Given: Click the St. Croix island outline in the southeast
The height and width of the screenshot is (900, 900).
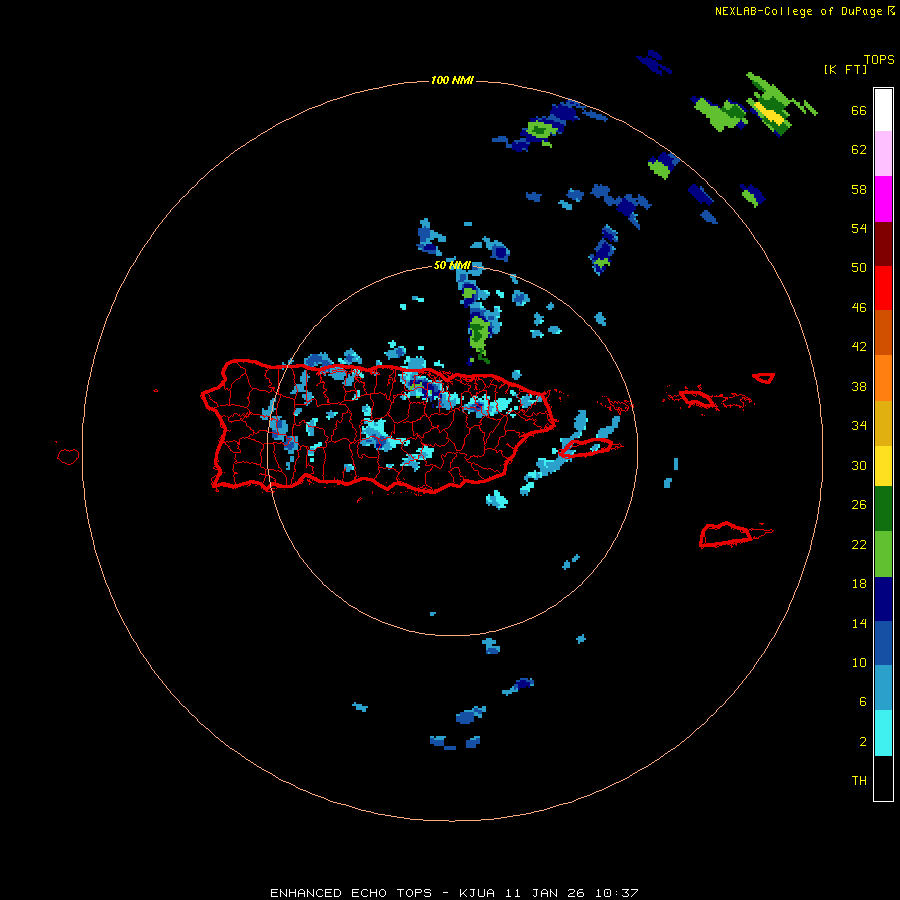Looking at the screenshot, I should [x=726, y=535].
